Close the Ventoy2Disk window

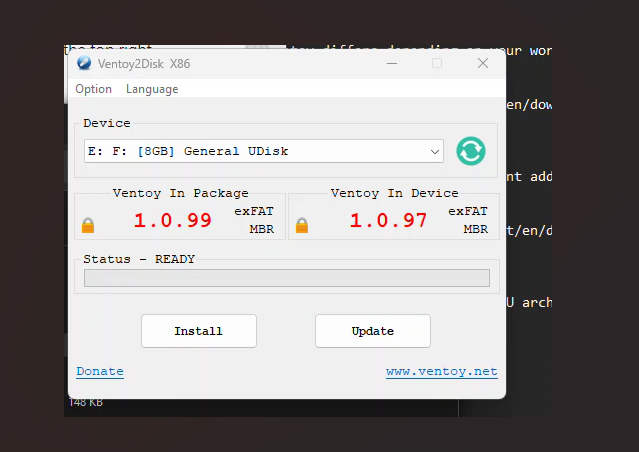(x=483, y=63)
